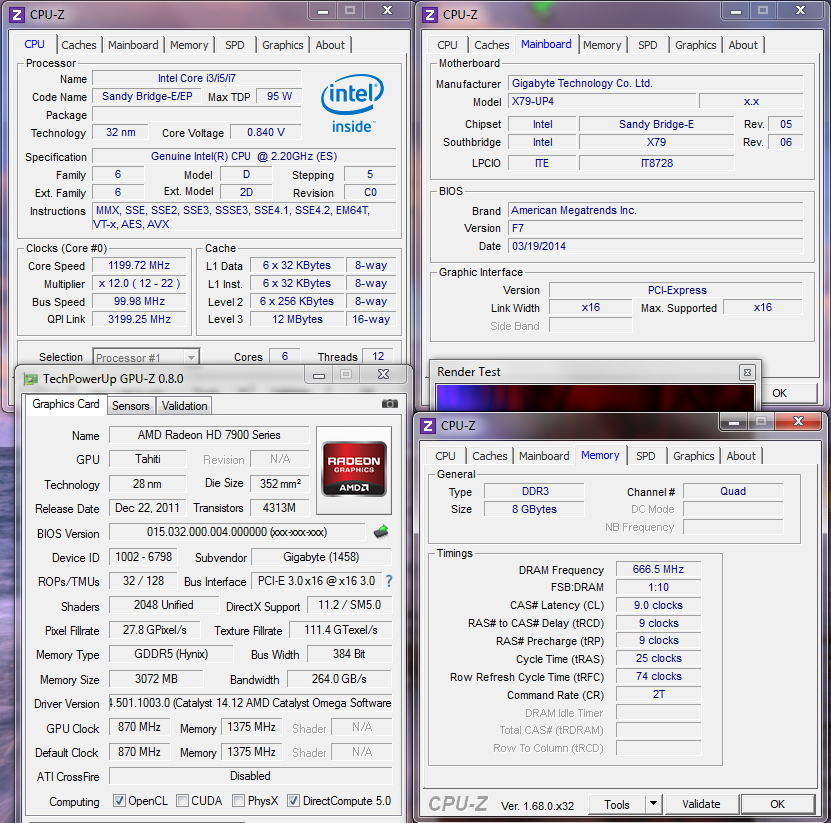
Task: Close the CPU-Z Mainboard window
Action: tap(800, 10)
